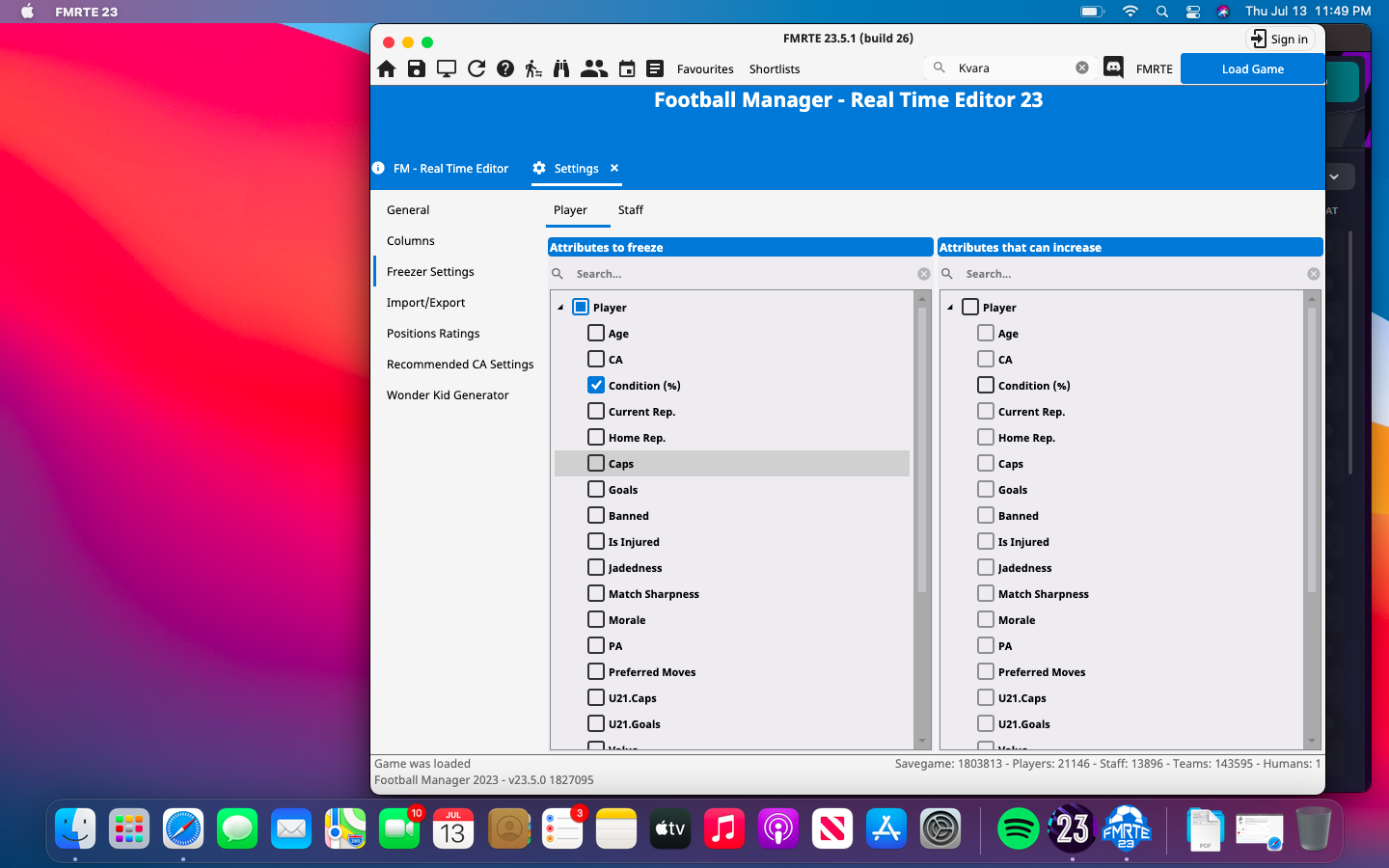The image size is (1389, 868).
Task: Open the General settings section
Action: pyautogui.click(x=408, y=210)
